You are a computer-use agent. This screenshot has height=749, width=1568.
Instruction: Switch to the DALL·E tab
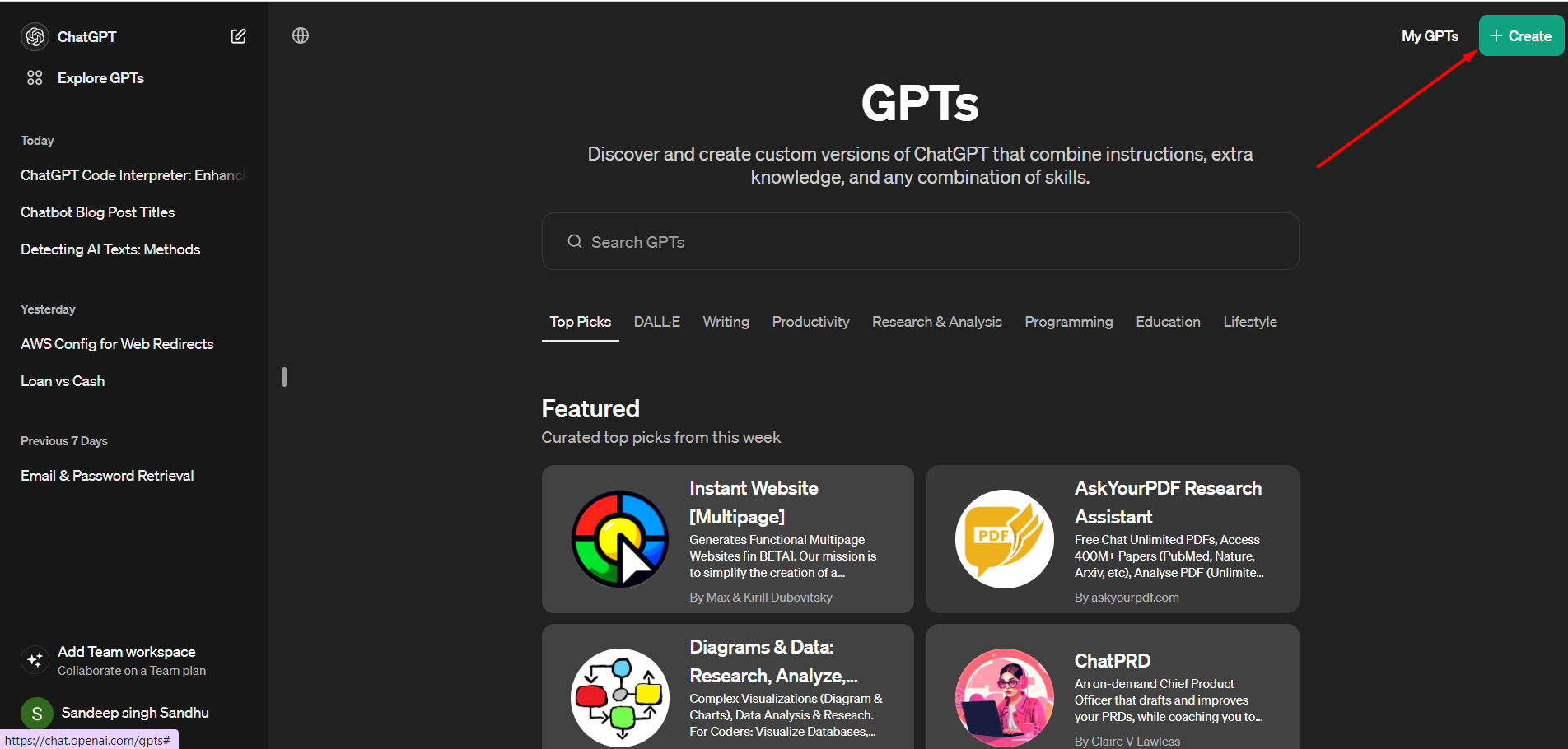[656, 322]
